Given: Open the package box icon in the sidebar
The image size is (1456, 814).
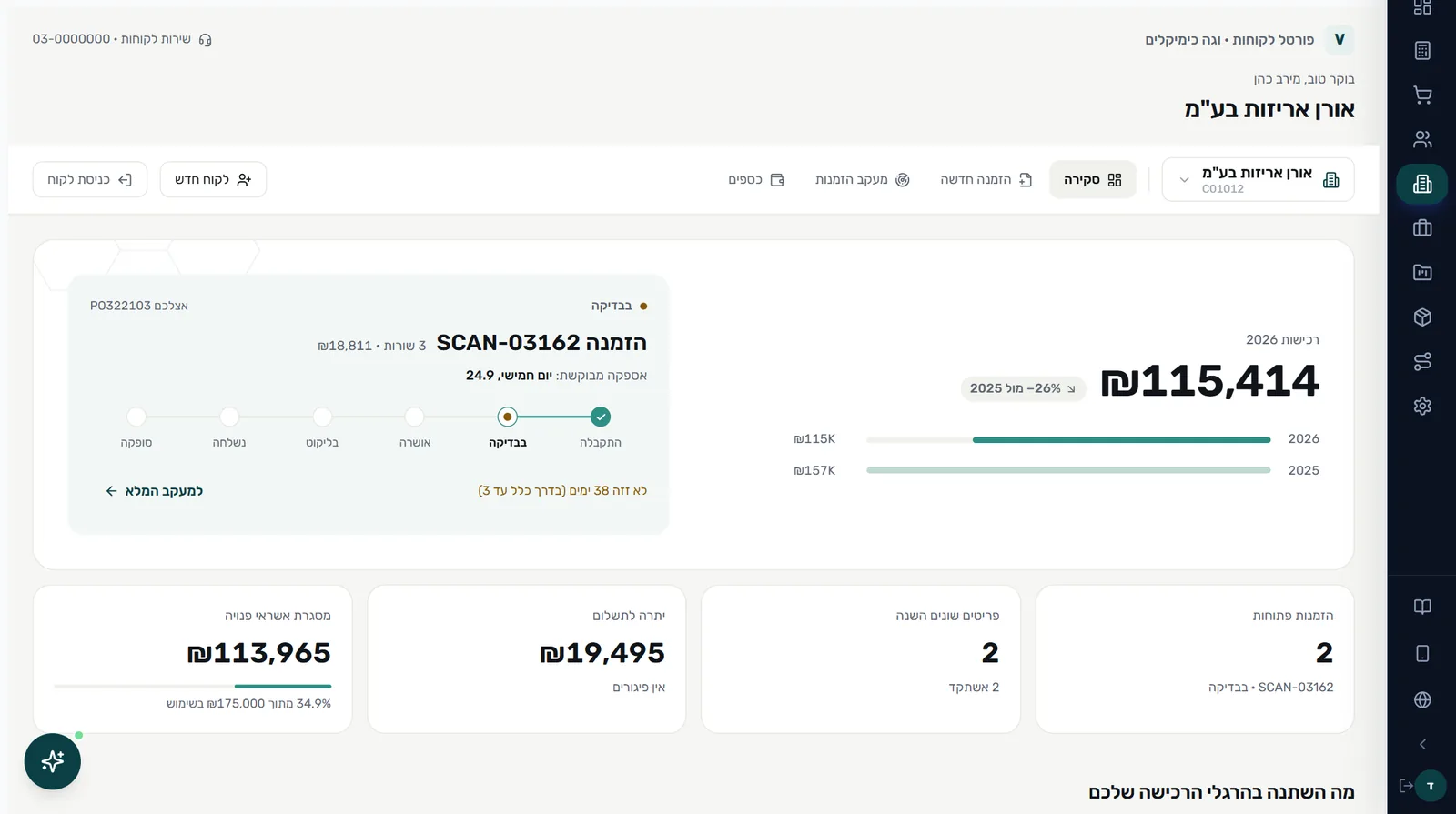Looking at the screenshot, I should tap(1422, 317).
